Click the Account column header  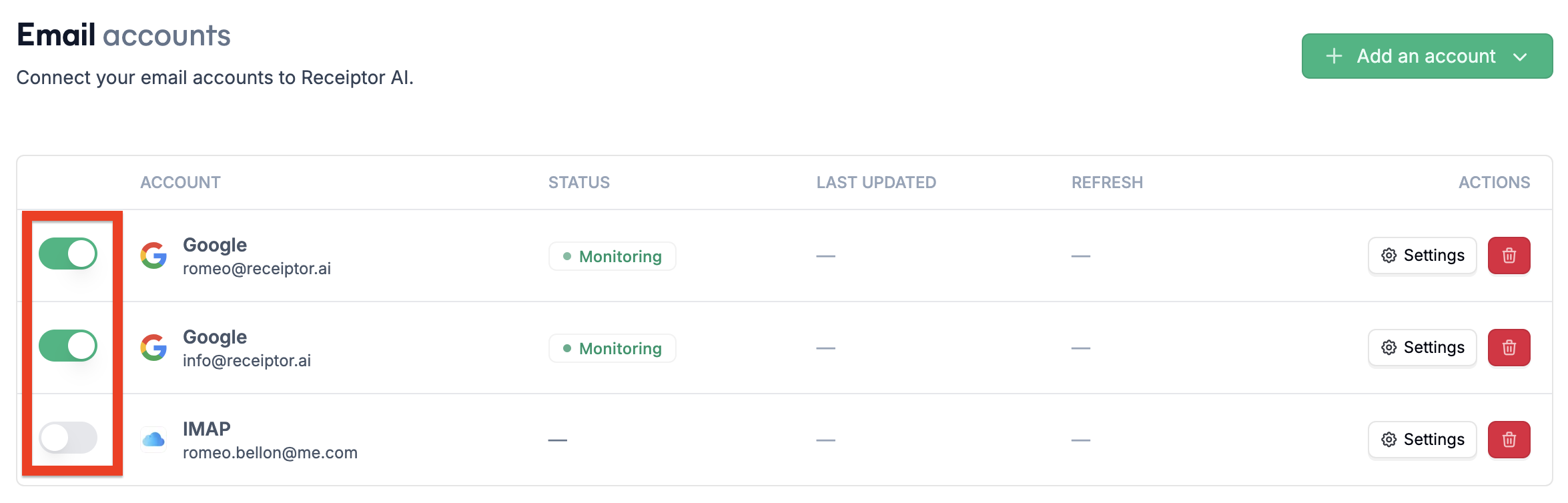point(180,182)
